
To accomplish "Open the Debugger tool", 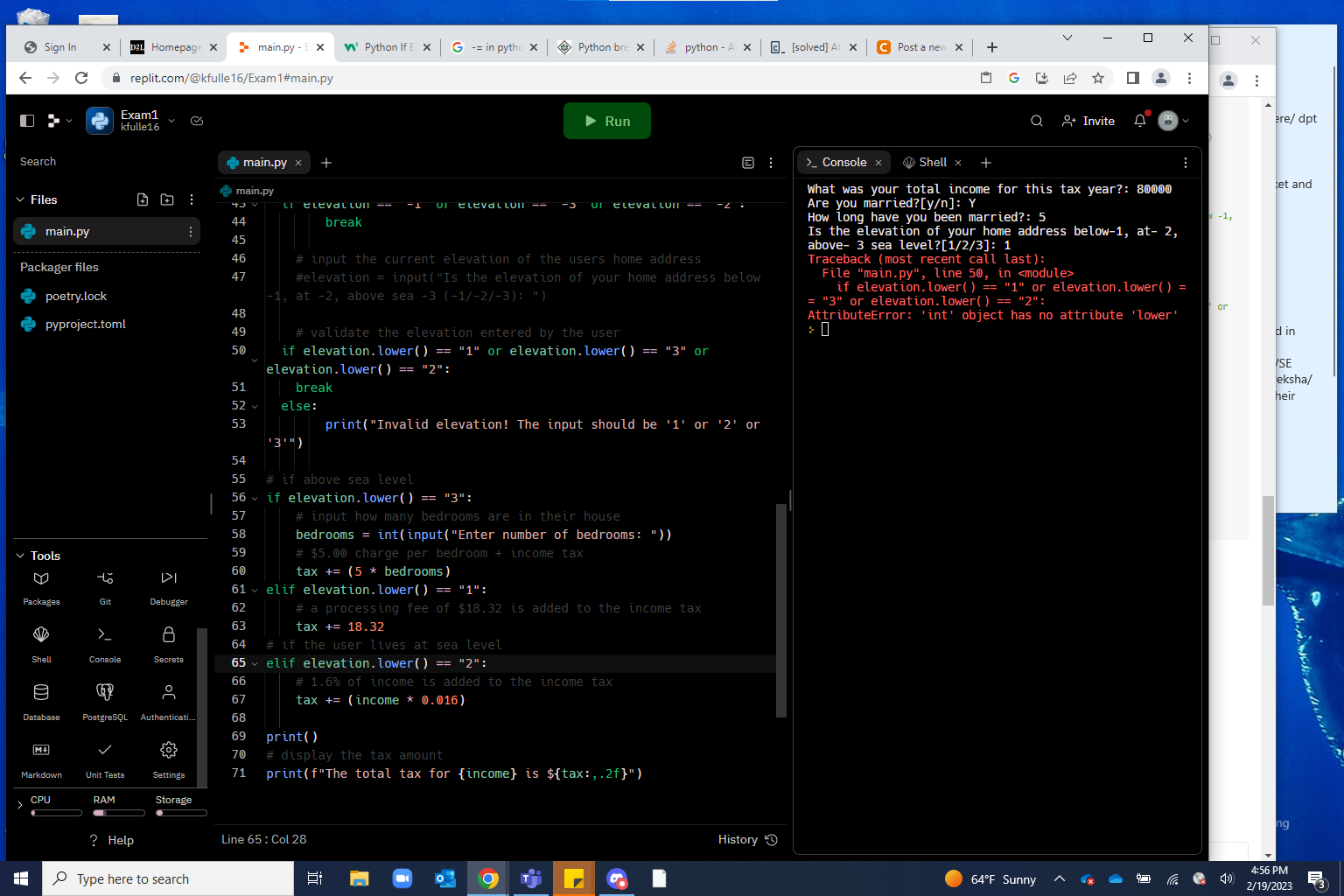I will (x=169, y=587).
